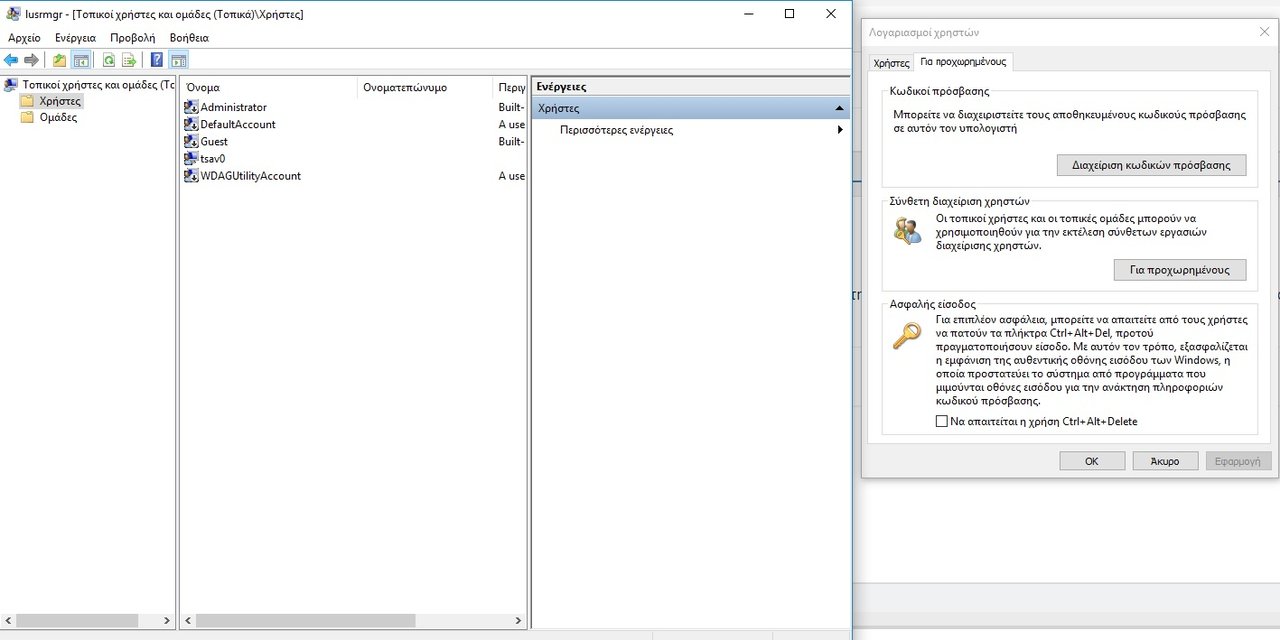Screen dimensions: 1280x640
Task: Click the Back arrow in the toolbar
Action: pyautogui.click(x=11, y=60)
